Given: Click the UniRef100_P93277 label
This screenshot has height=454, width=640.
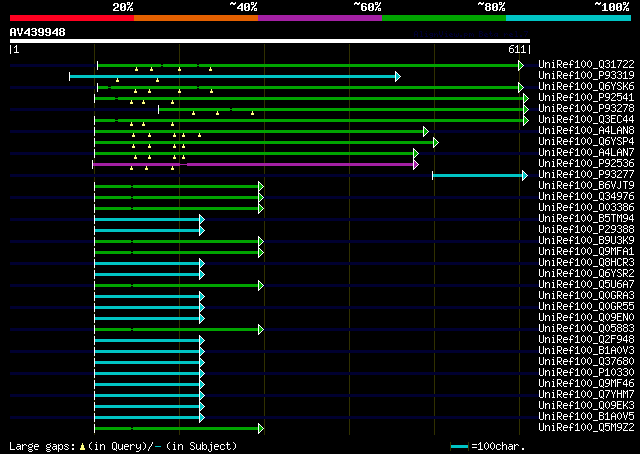Looking at the screenshot, I should pyautogui.click(x=586, y=174).
